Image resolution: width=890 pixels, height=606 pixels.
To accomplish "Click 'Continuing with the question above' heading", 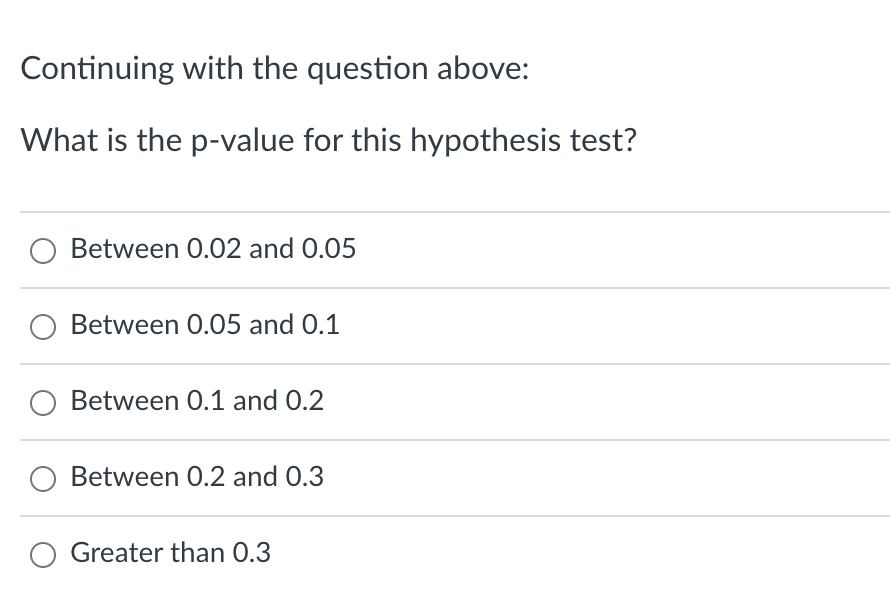I will [276, 69].
